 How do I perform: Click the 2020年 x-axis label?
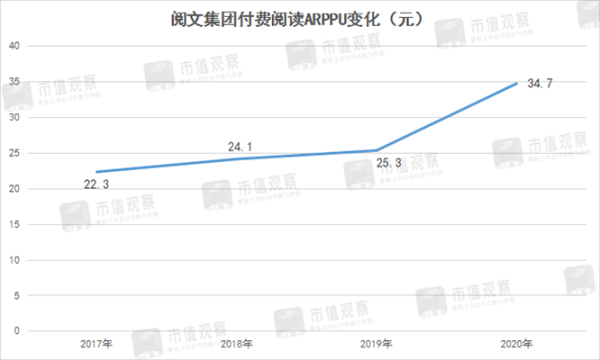(516, 344)
